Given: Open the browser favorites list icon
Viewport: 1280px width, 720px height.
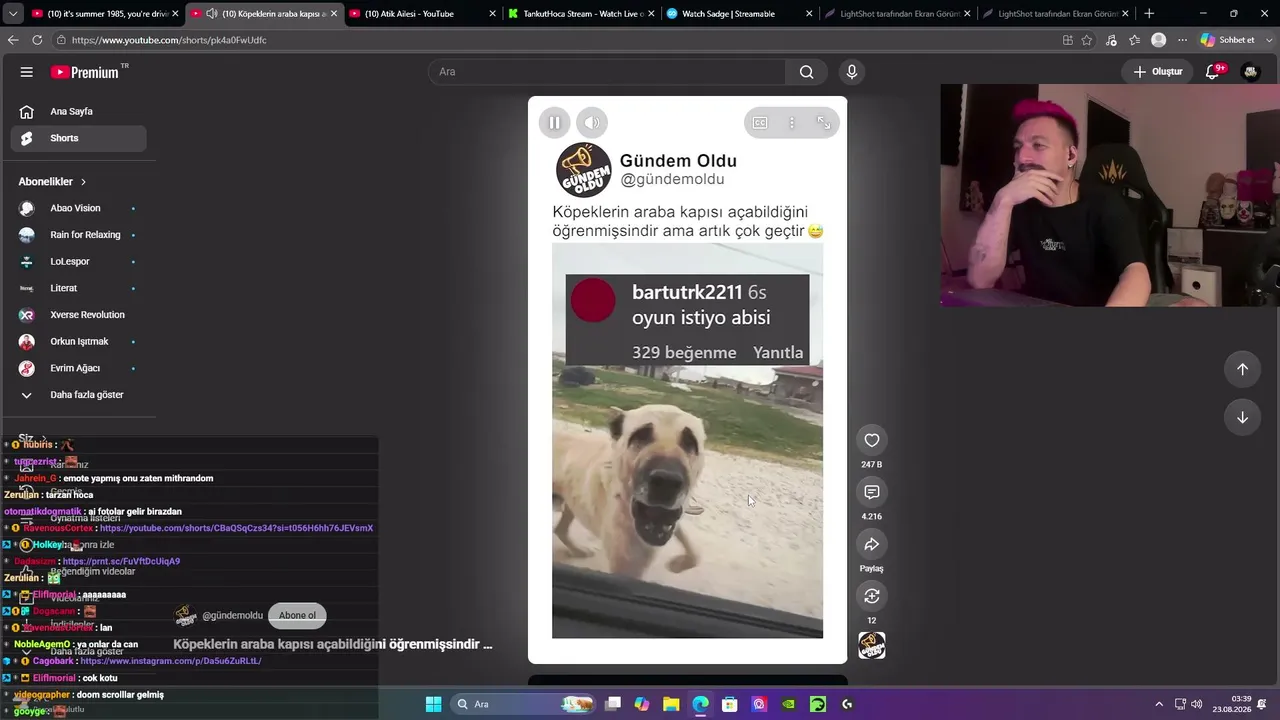Looking at the screenshot, I should (1134, 40).
